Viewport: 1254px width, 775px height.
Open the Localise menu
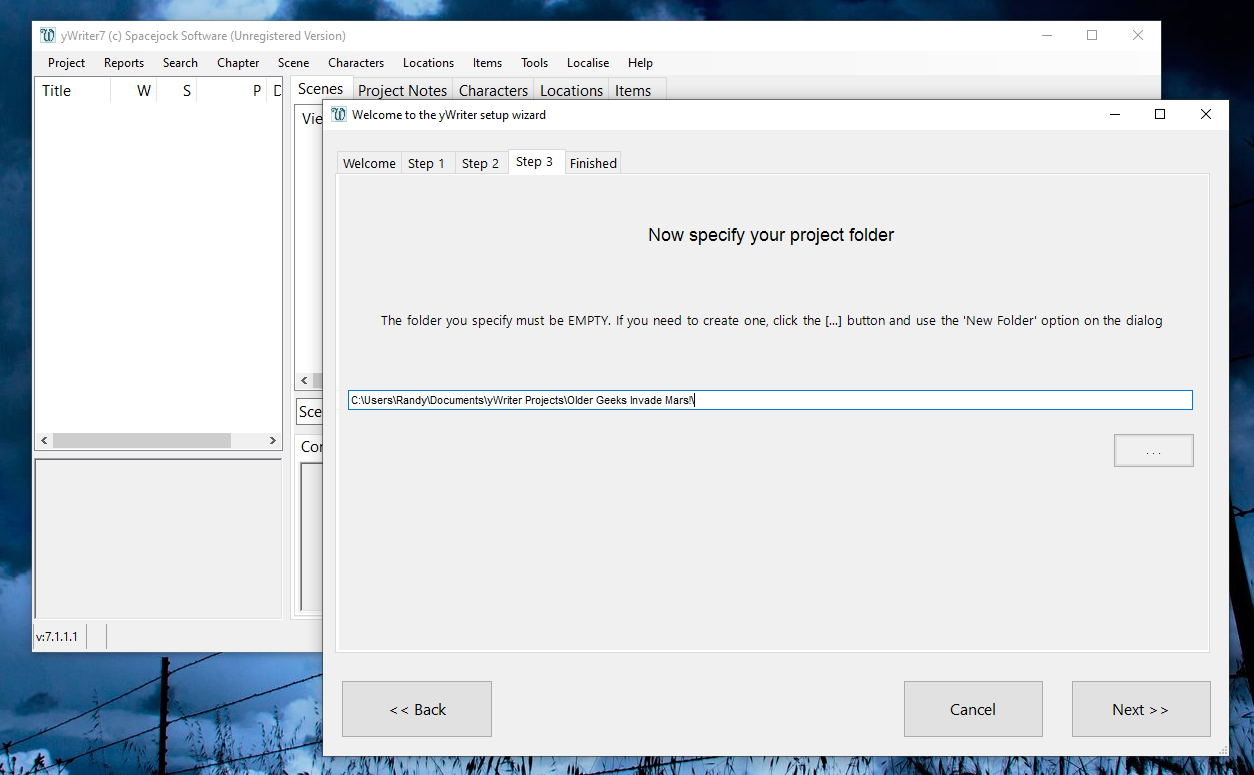coord(588,63)
